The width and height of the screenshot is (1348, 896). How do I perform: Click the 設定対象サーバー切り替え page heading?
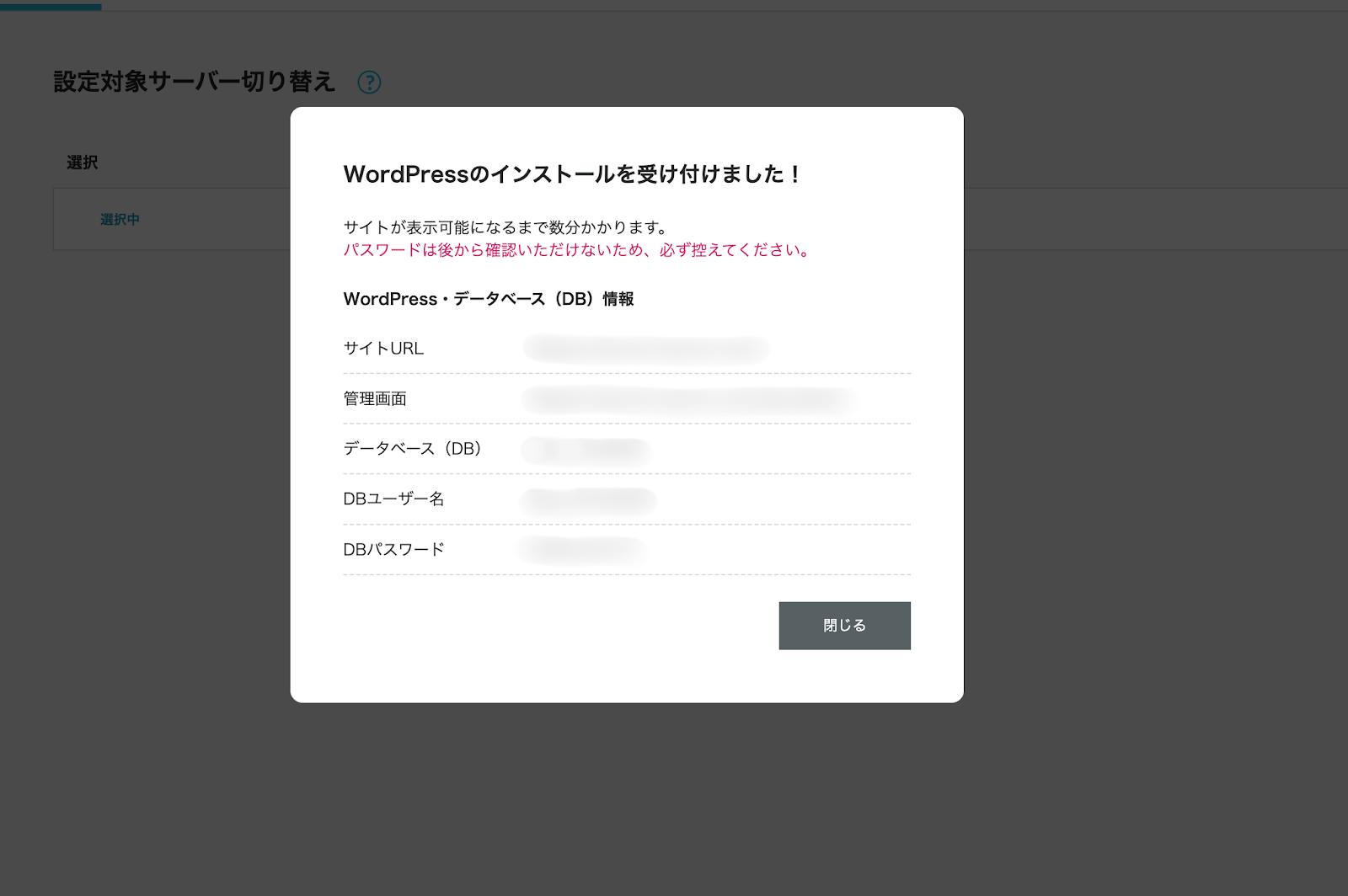(x=195, y=82)
